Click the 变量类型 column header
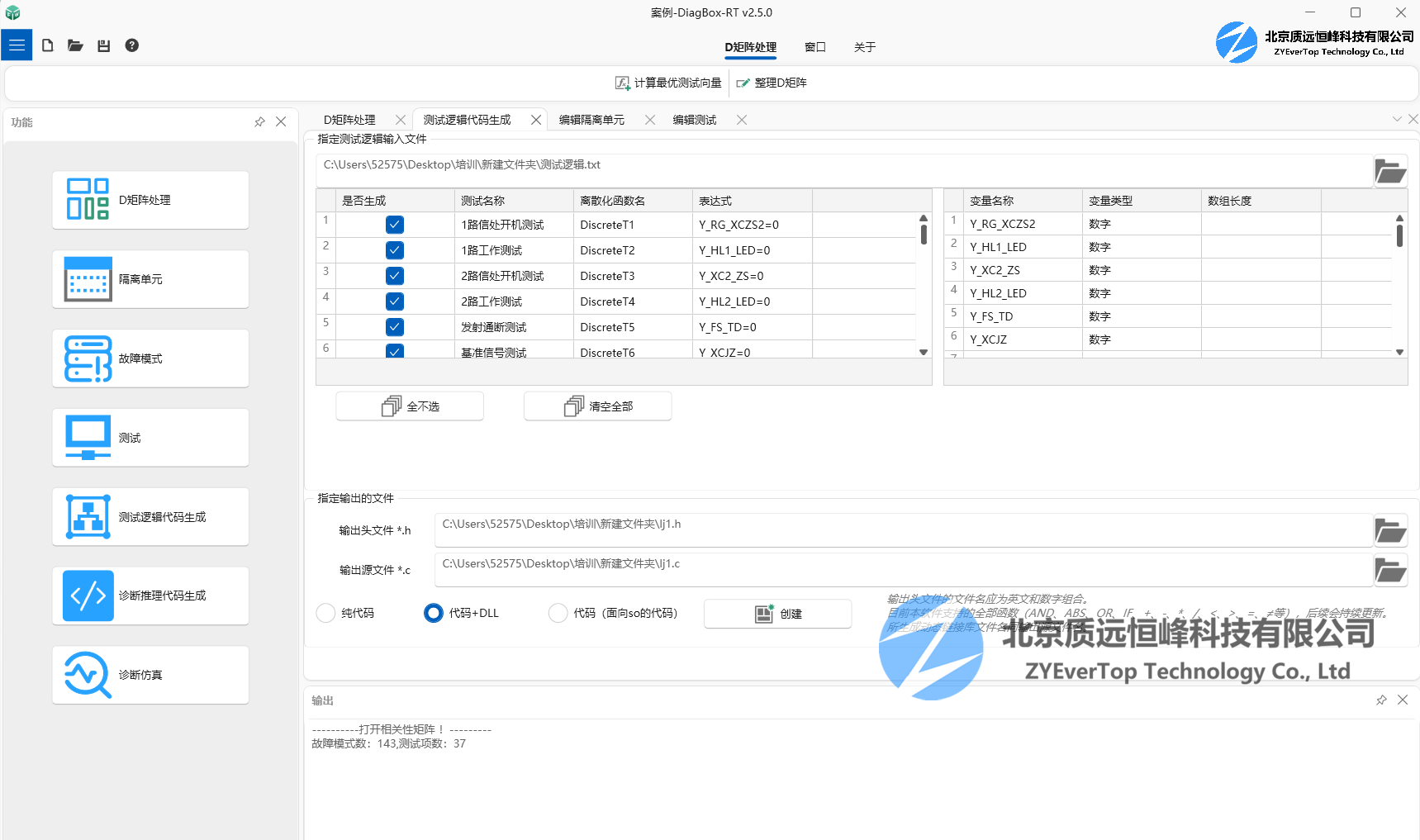 point(1142,201)
